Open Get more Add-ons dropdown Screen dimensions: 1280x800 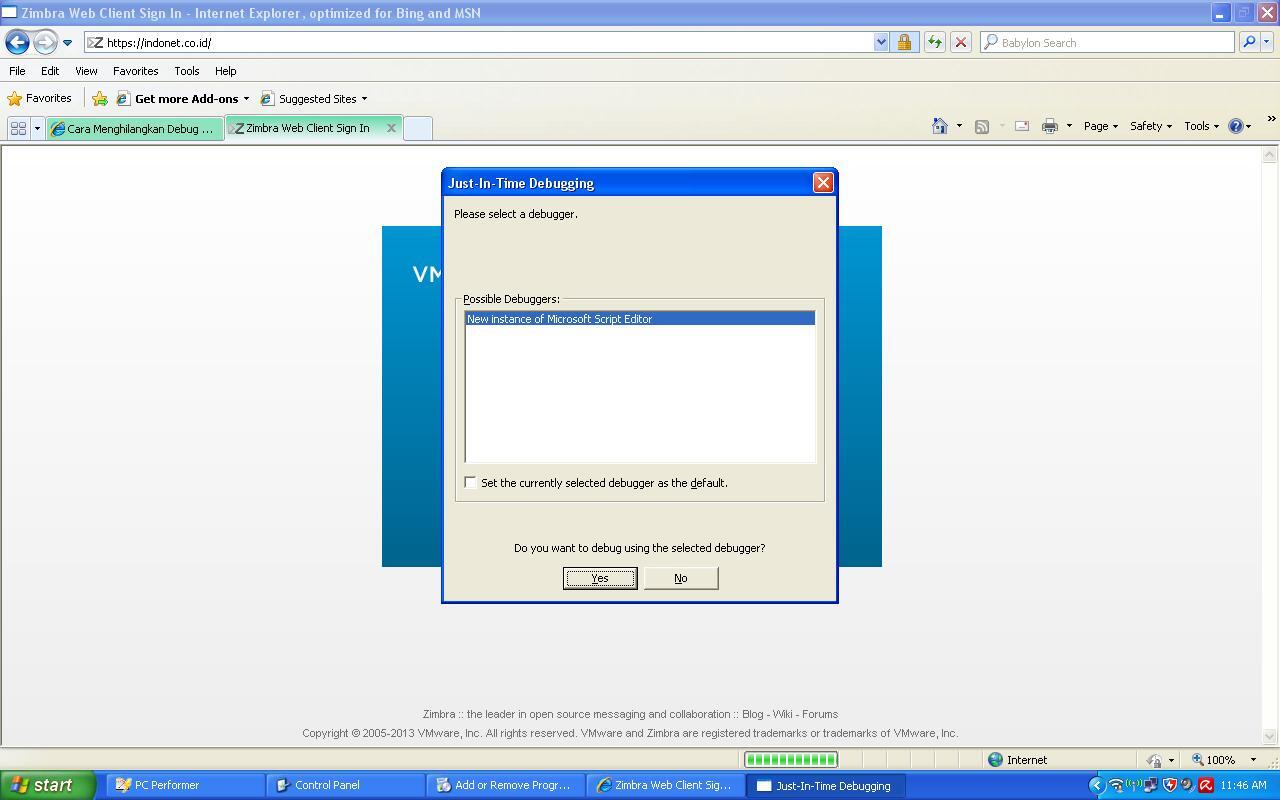tap(183, 98)
